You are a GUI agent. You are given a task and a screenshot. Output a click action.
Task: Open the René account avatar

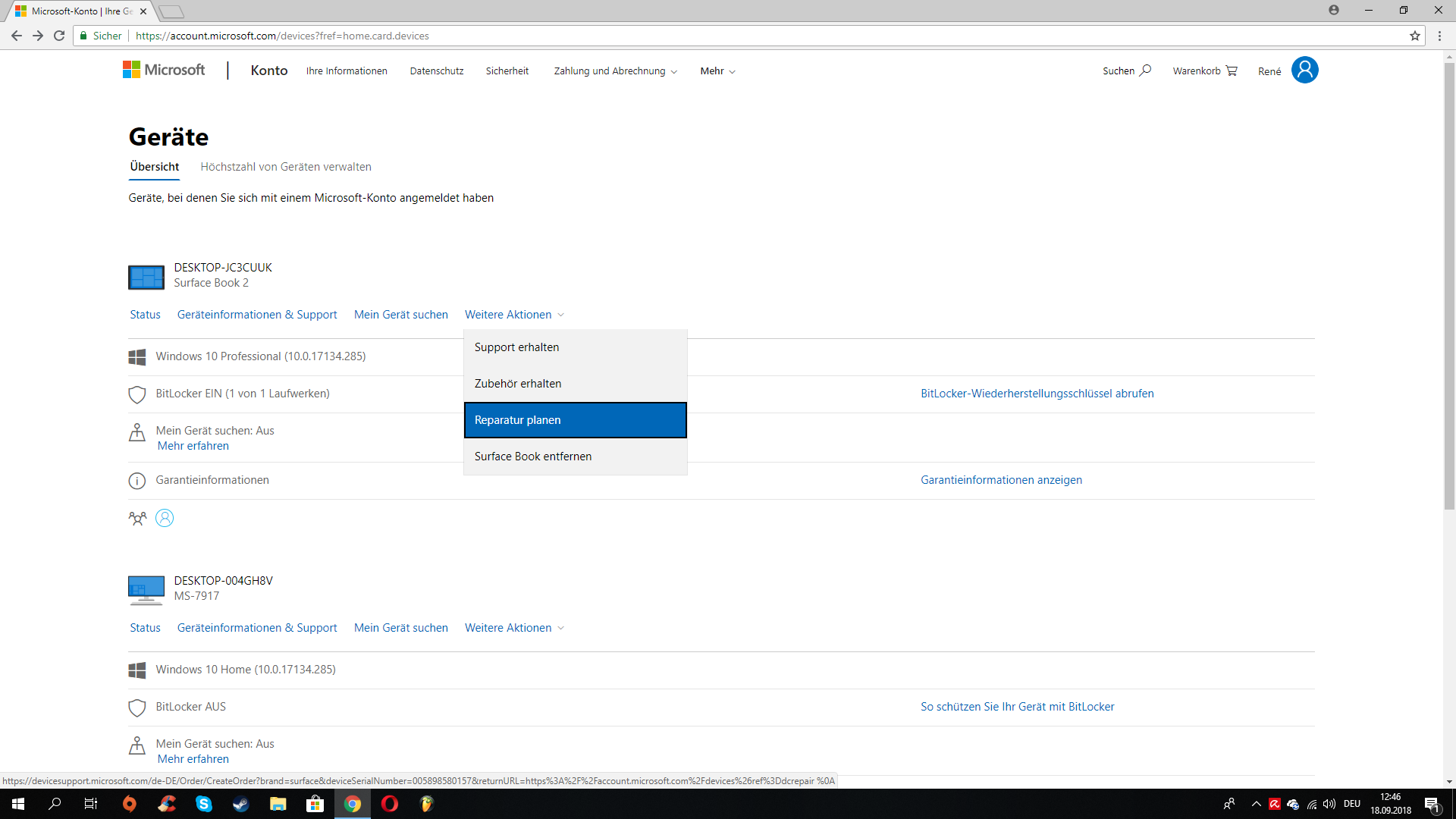(x=1304, y=71)
